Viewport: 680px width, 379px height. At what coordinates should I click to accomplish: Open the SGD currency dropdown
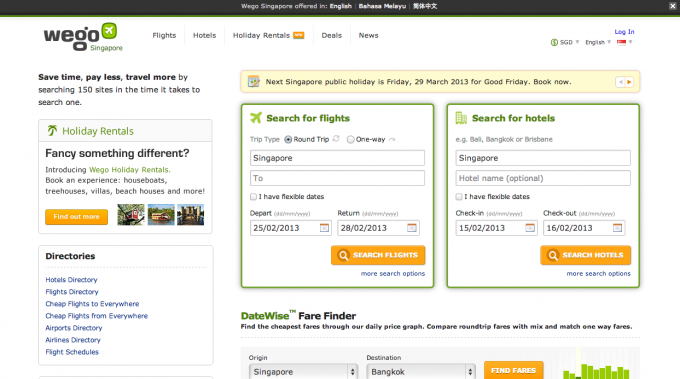pyautogui.click(x=565, y=42)
